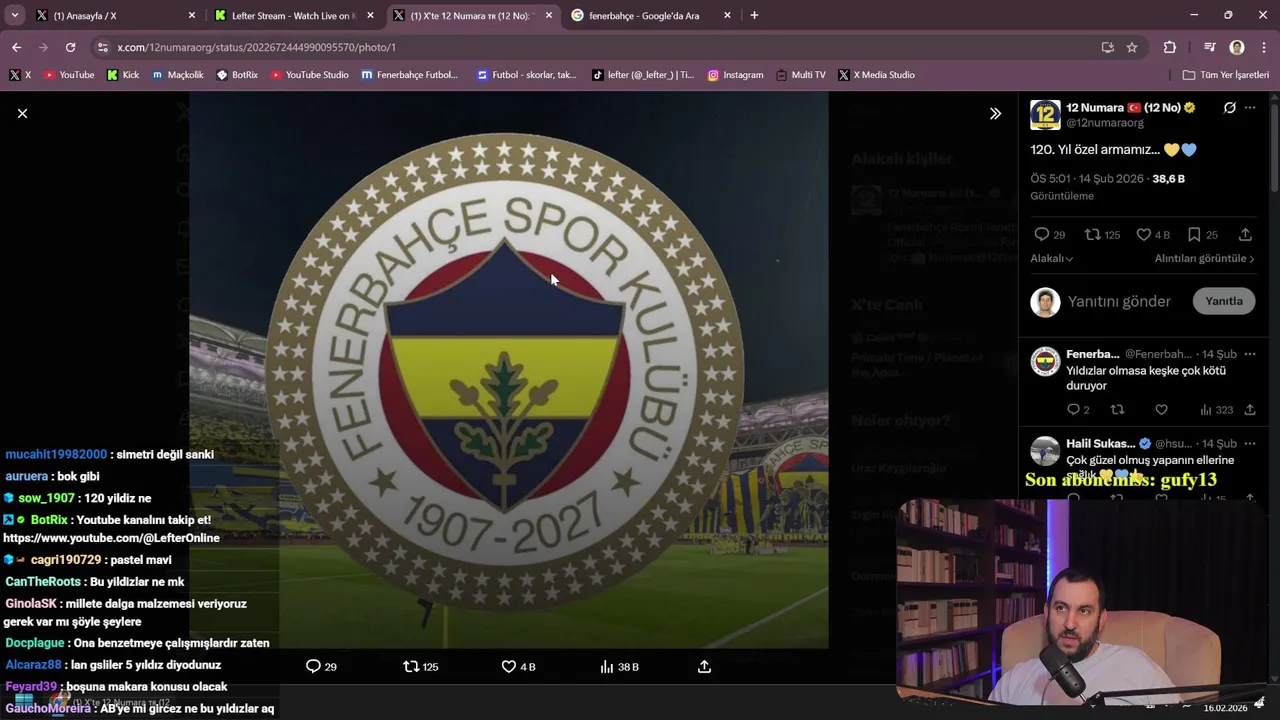Image resolution: width=1280 pixels, height=720 pixels.
Task: Open more options on Fenerba... reply
Action: [x=1250, y=354]
